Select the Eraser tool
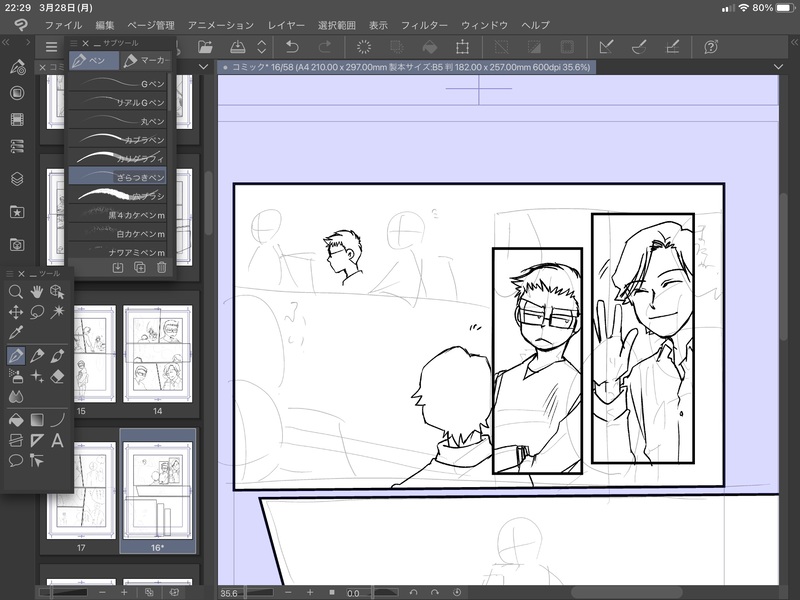Image resolution: width=800 pixels, height=600 pixels. 57,377
